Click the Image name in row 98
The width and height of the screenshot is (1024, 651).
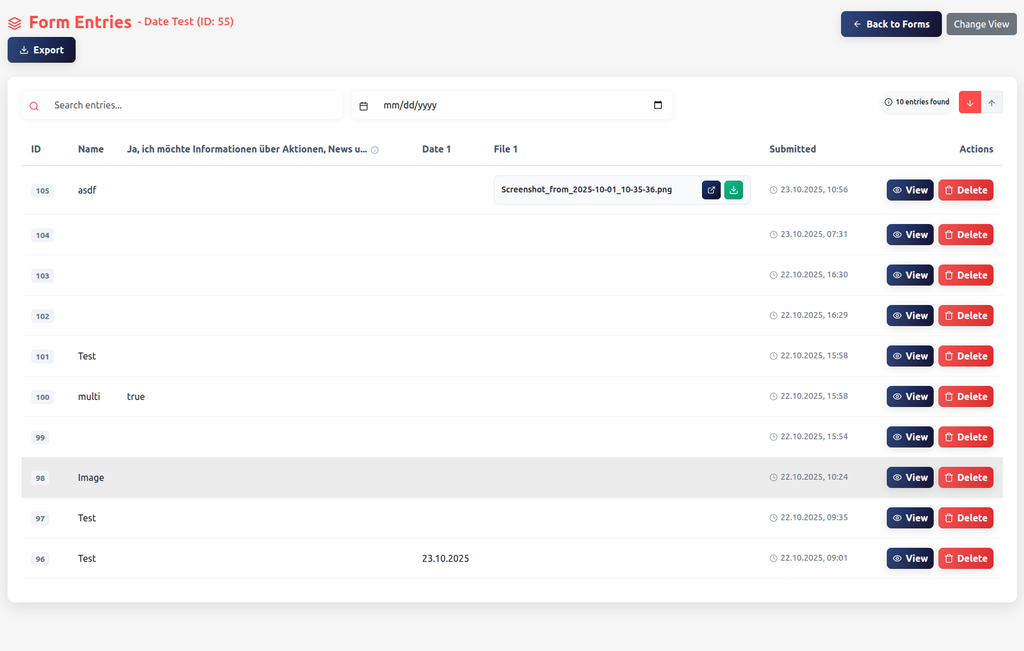point(91,477)
